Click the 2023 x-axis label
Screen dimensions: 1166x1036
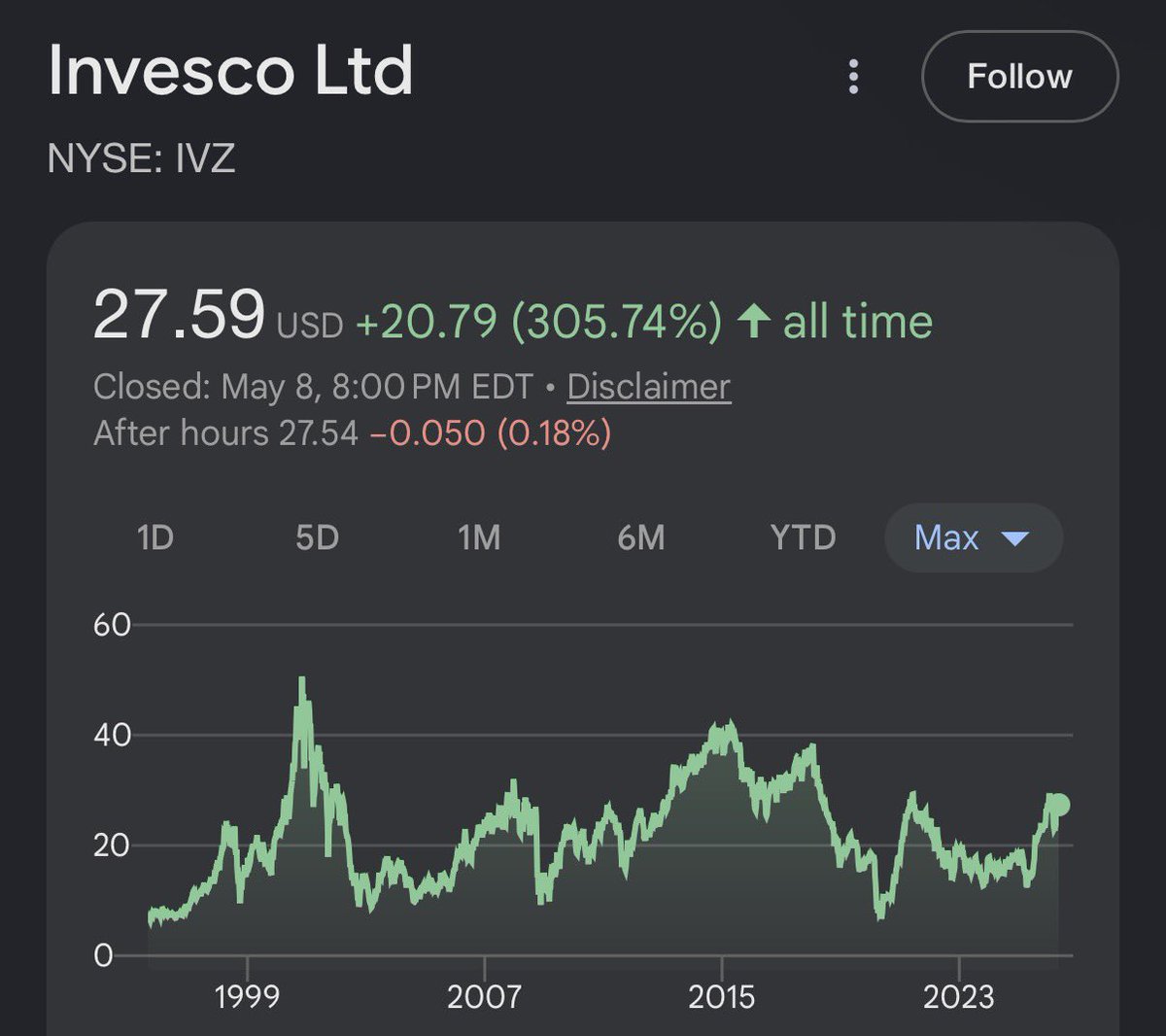(x=959, y=996)
